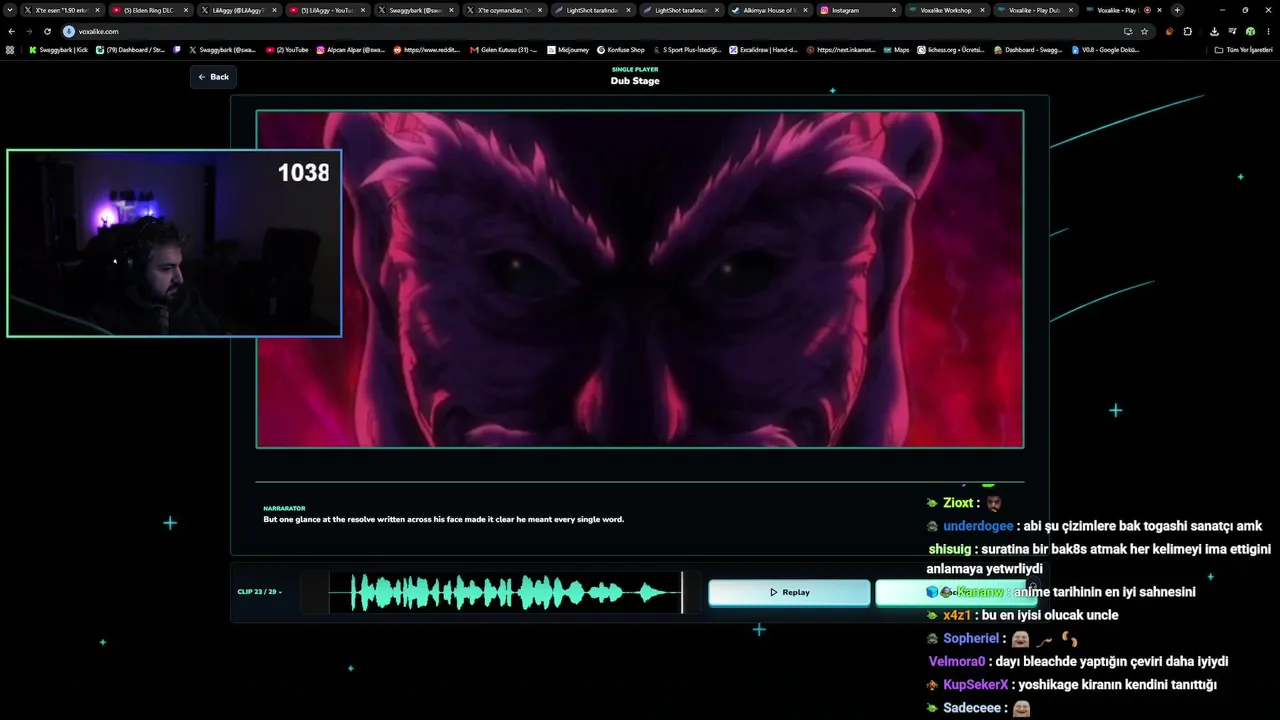Open the (2) YouTube bookmark
The height and width of the screenshot is (720, 1280).
(x=287, y=49)
